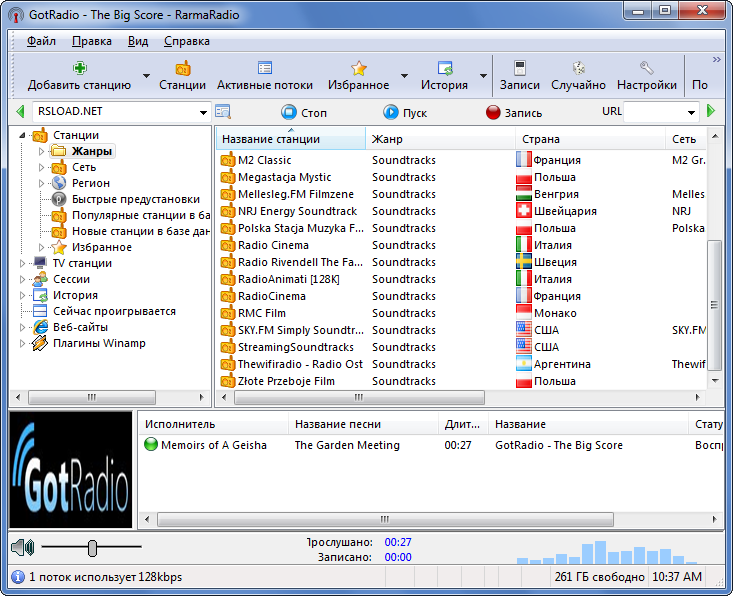Open the Stations toolbar icon

tap(182, 68)
